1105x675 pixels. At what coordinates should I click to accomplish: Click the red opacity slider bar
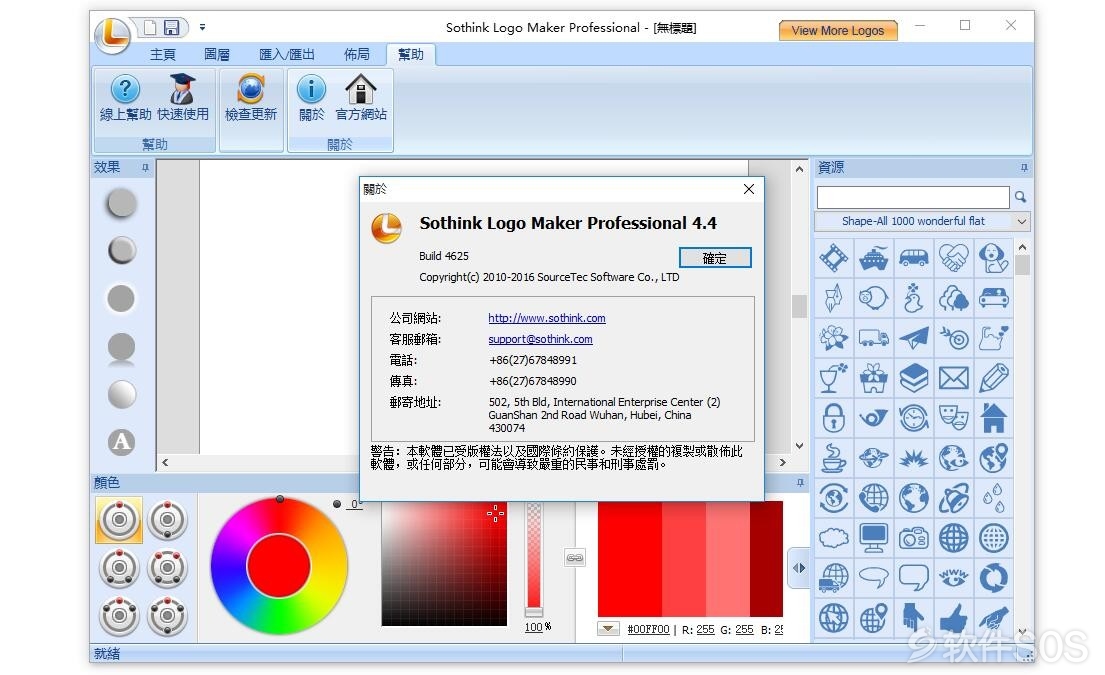(534, 559)
